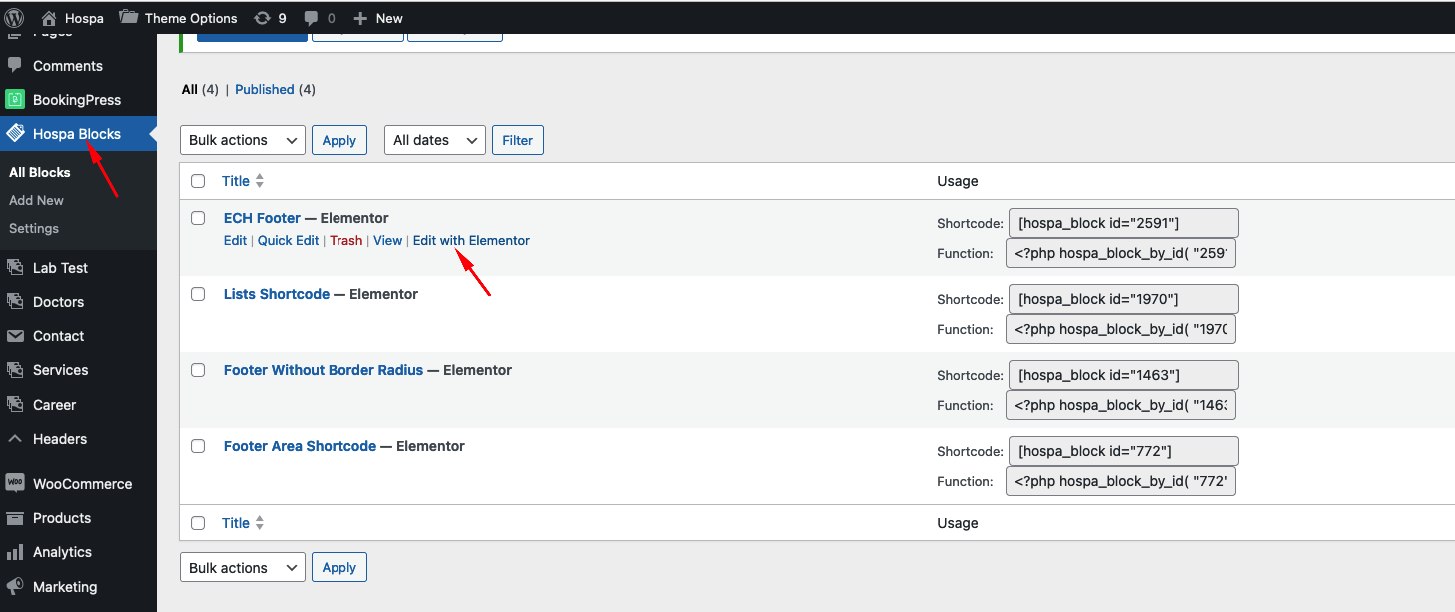Open the Hospa site home icon
Image resolution: width=1455 pixels, height=612 pixels.
click(49, 18)
